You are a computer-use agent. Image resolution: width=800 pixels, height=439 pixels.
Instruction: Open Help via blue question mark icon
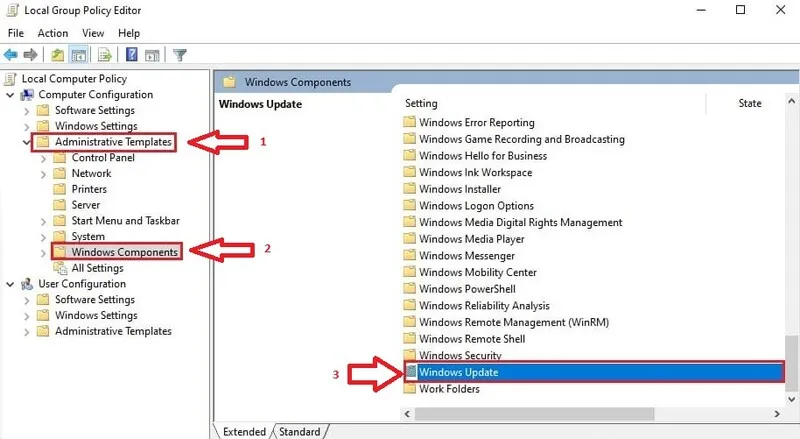pyautogui.click(x=132, y=55)
